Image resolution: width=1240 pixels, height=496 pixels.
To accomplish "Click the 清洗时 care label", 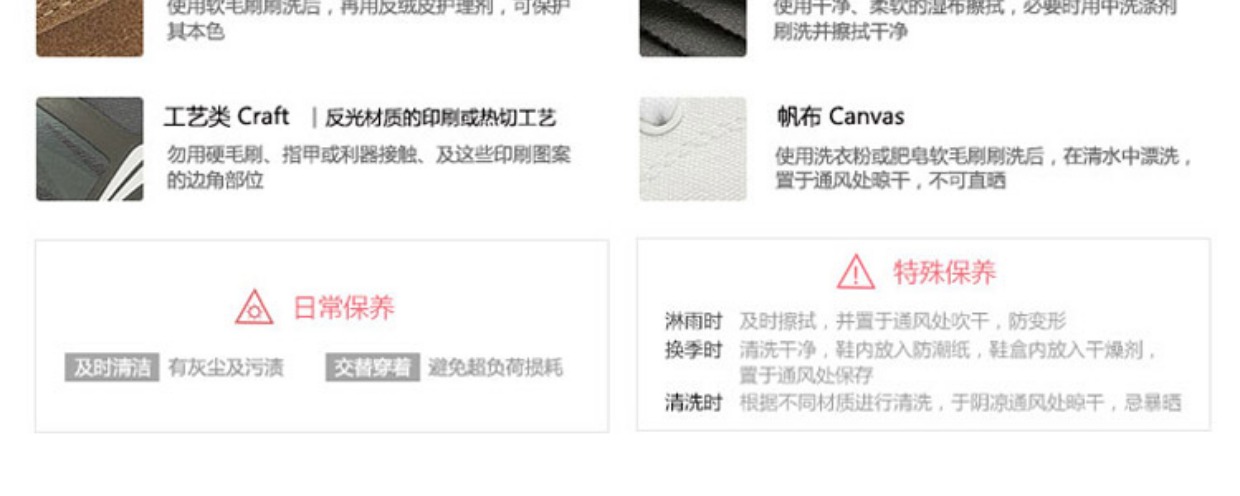I will click(x=693, y=402).
